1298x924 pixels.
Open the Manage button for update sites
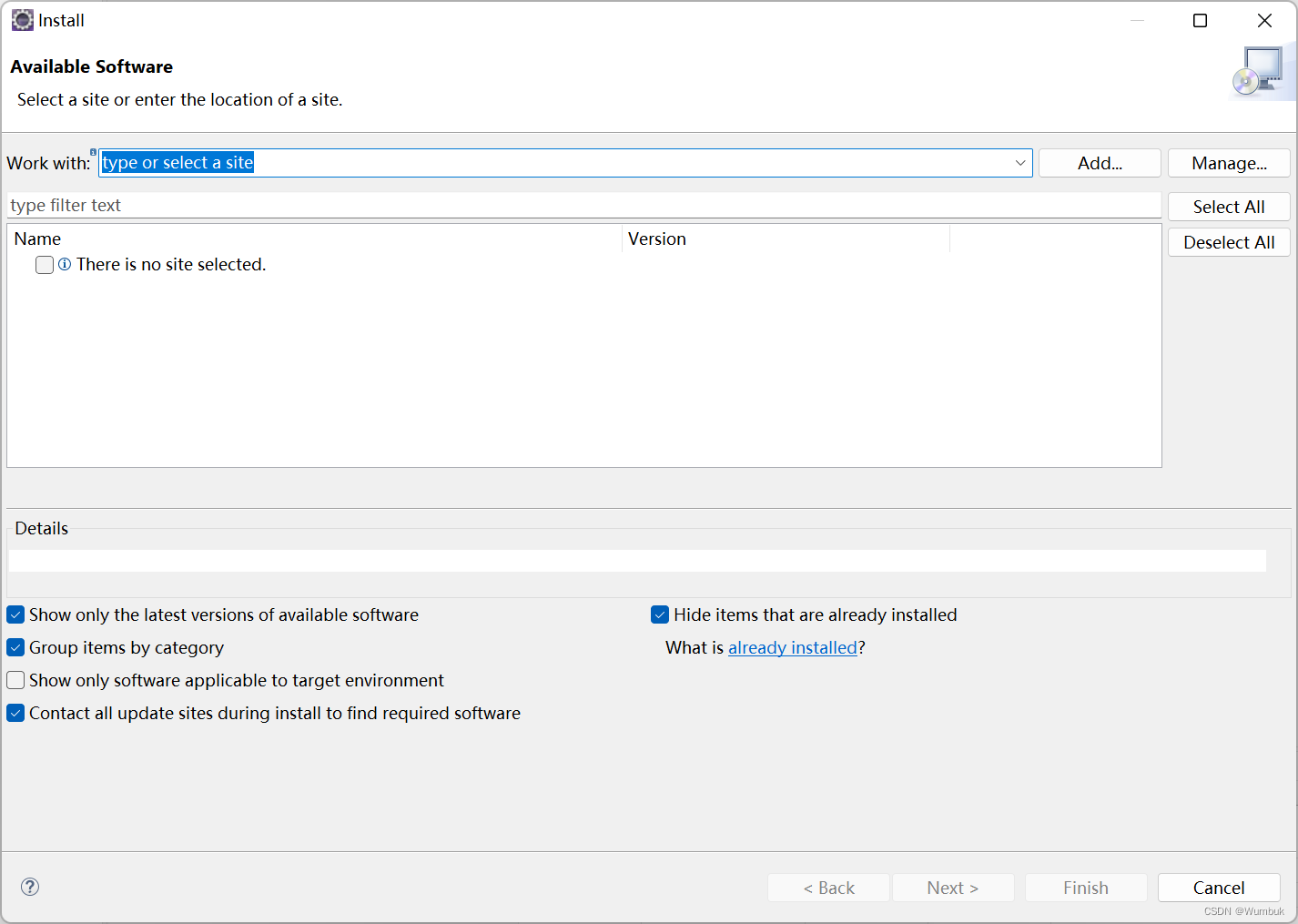click(1229, 163)
